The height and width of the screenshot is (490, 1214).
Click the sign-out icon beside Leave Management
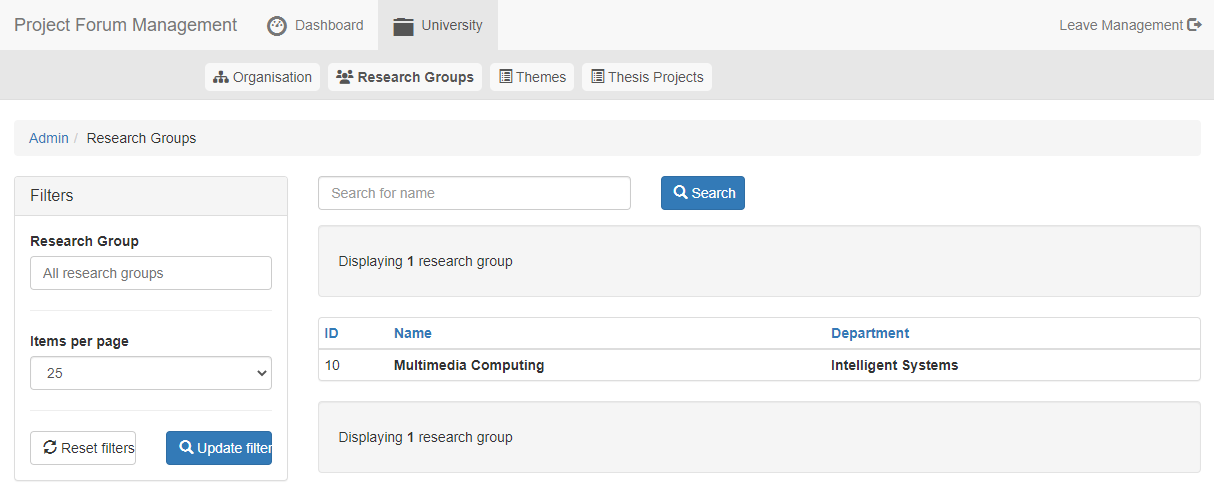click(1194, 25)
